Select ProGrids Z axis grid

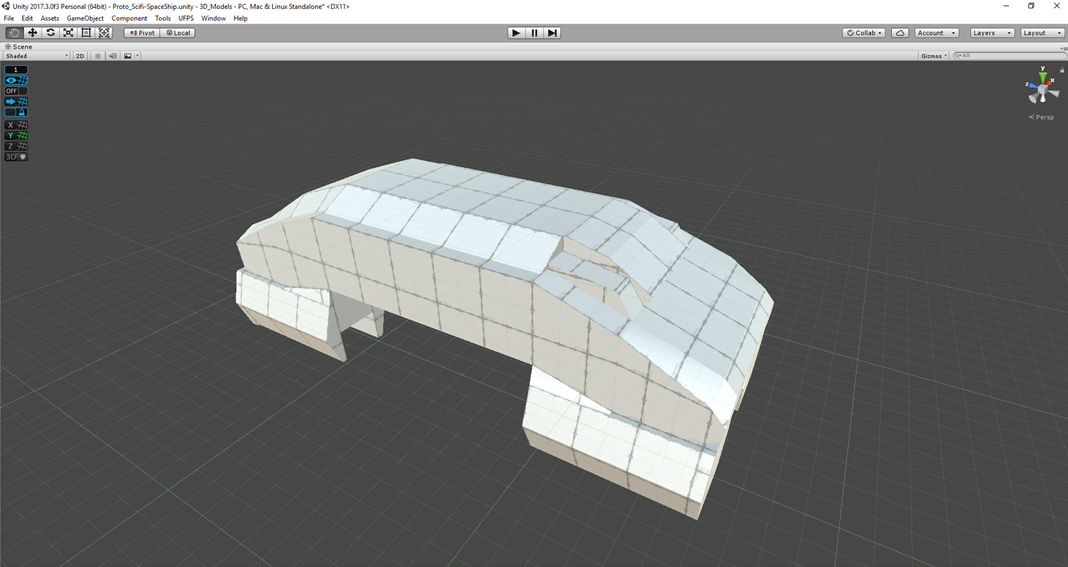(x=16, y=147)
